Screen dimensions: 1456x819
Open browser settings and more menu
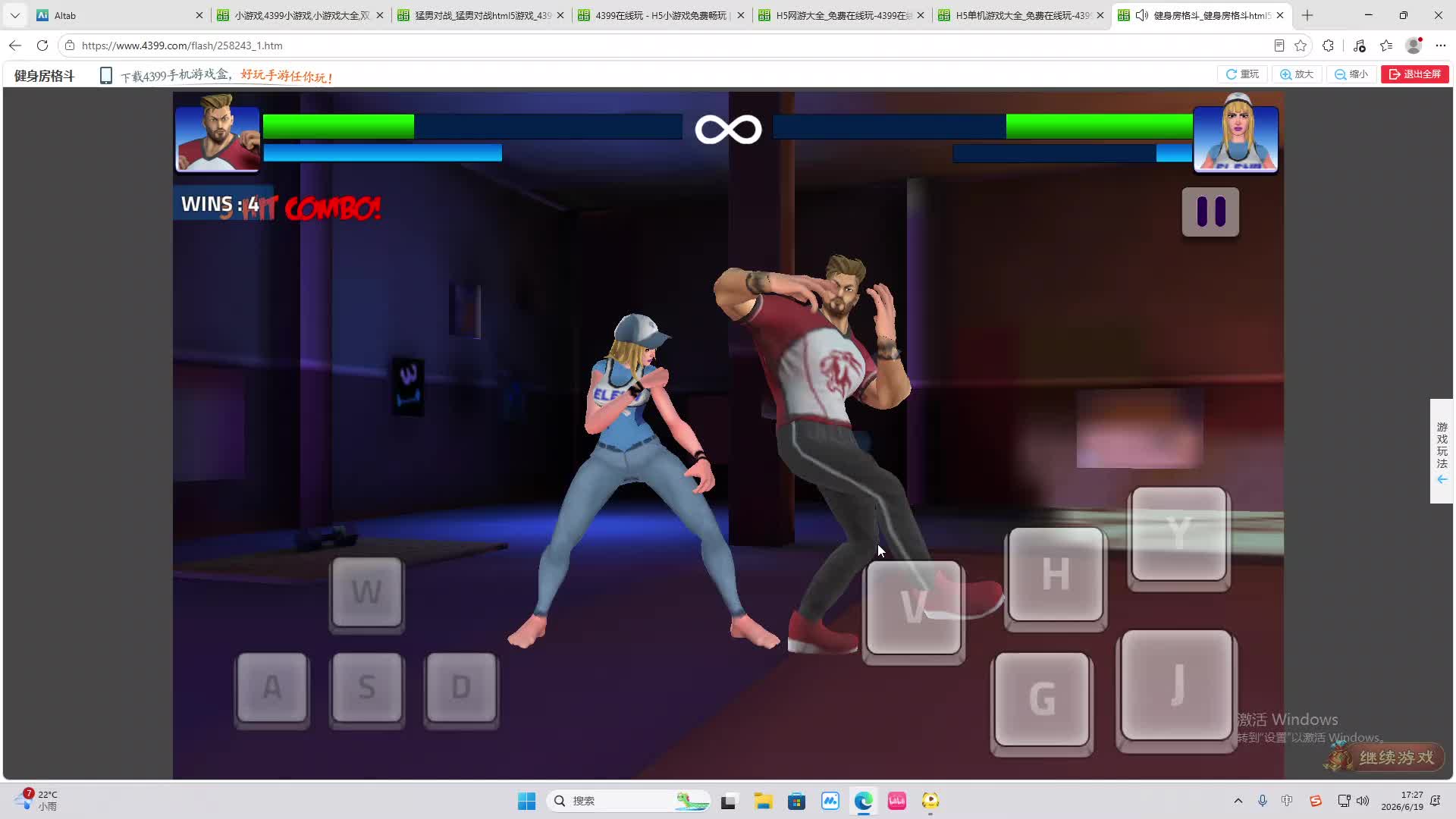pos(1441,45)
